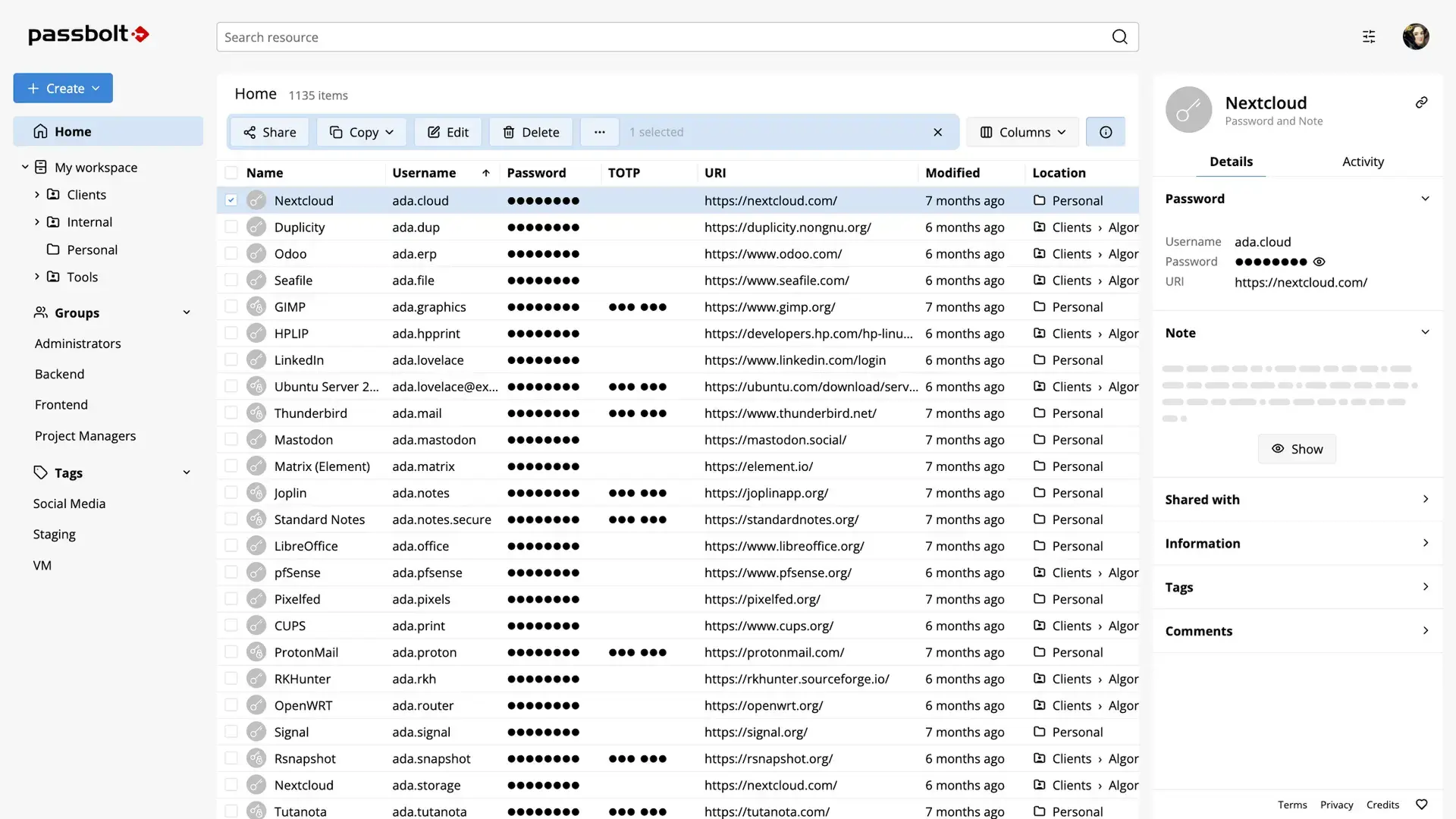Viewport: 1456px width, 819px height.
Task: Open the more actions ellipsis icon
Action: [x=599, y=131]
